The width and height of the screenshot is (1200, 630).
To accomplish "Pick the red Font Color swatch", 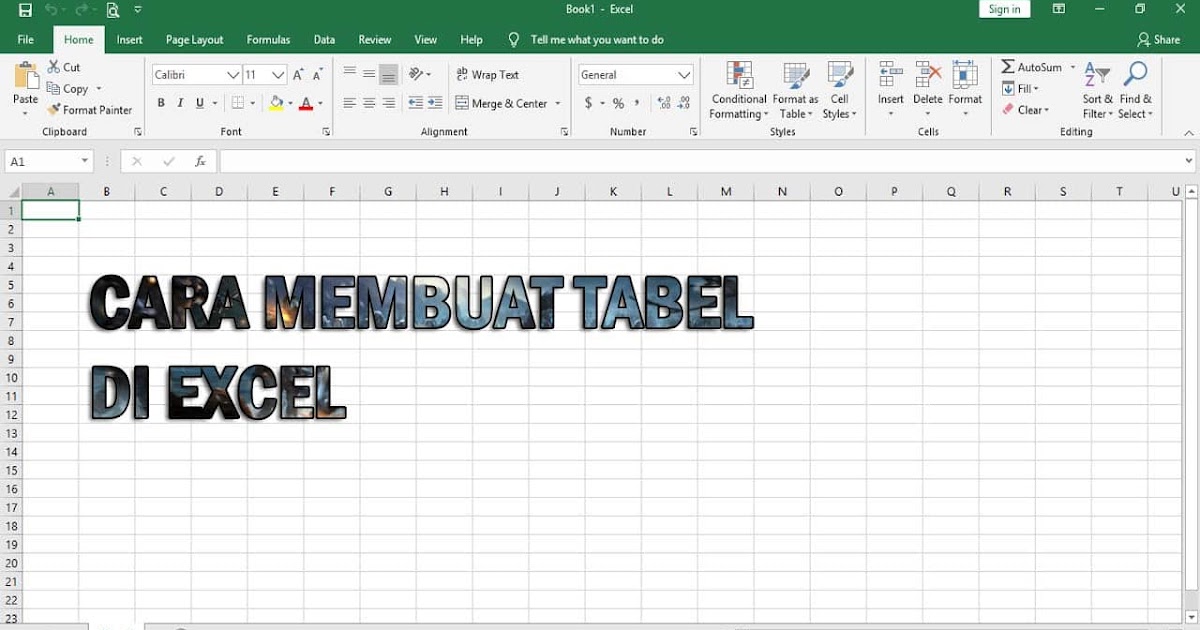I will click(307, 102).
